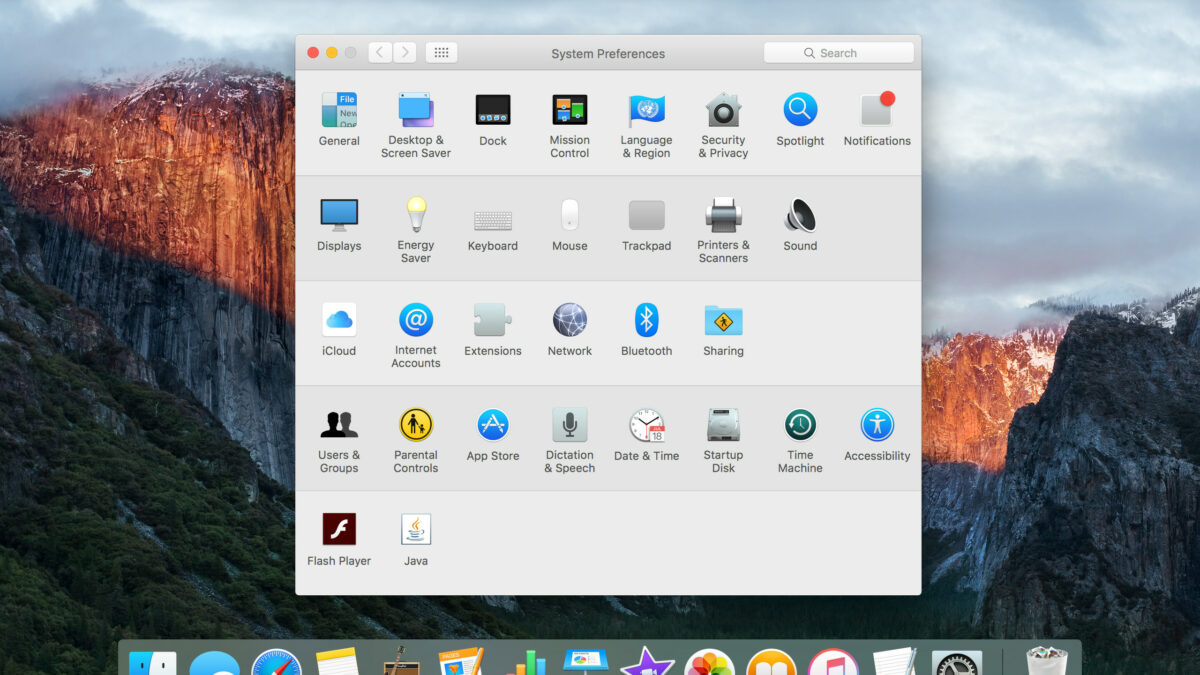Image resolution: width=1200 pixels, height=675 pixels.
Task: Launch Safari from the Dock
Action: tap(276, 664)
